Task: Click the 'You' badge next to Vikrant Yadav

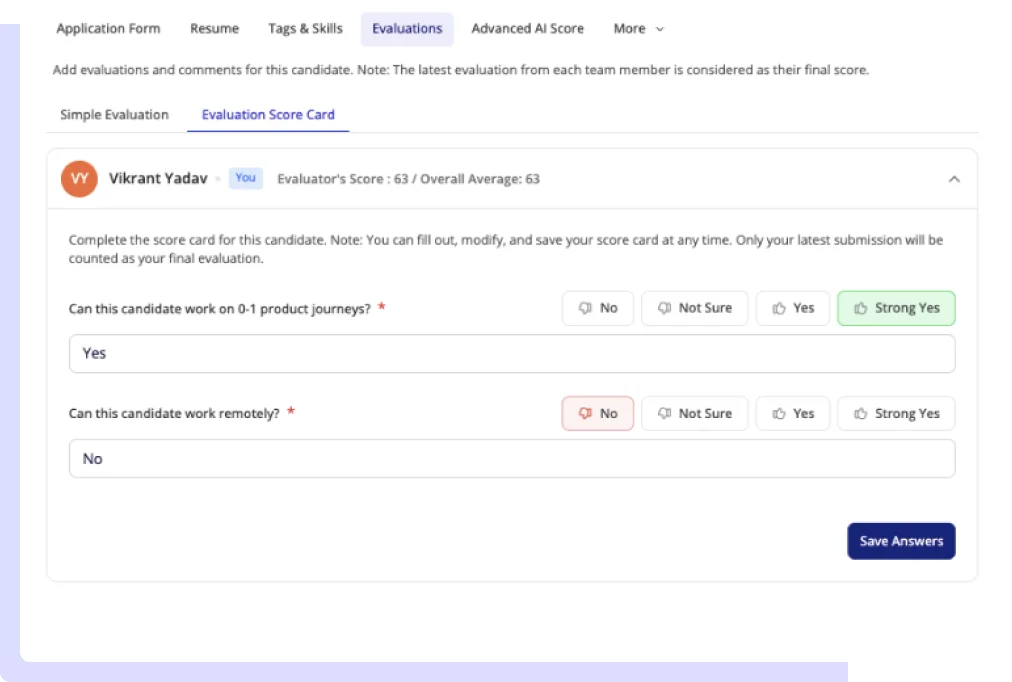Action: pyautogui.click(x=245, y=178)
